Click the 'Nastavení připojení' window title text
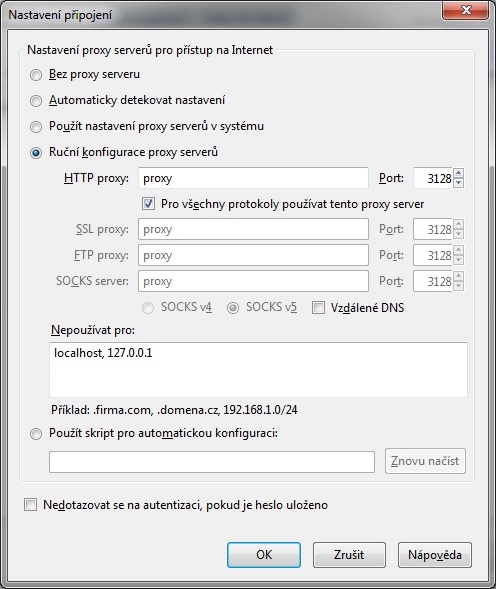Screen dimensions: 496x589 [60, 15]
